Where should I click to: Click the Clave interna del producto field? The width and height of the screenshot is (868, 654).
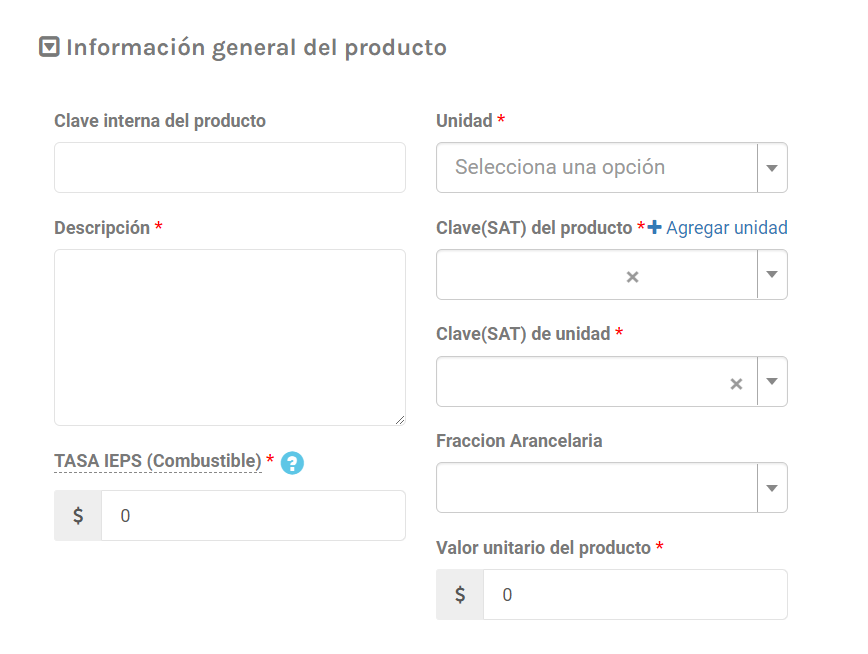(x=230, y=167)
